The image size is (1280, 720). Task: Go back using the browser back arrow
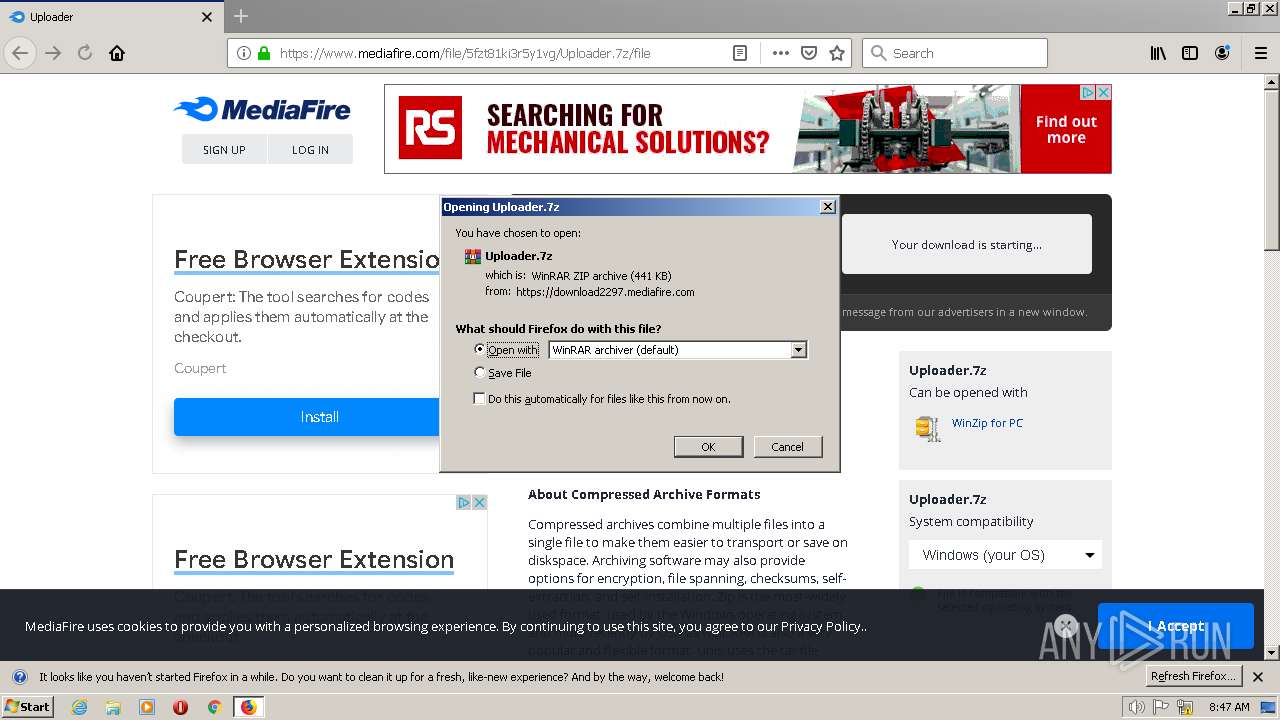20,53
